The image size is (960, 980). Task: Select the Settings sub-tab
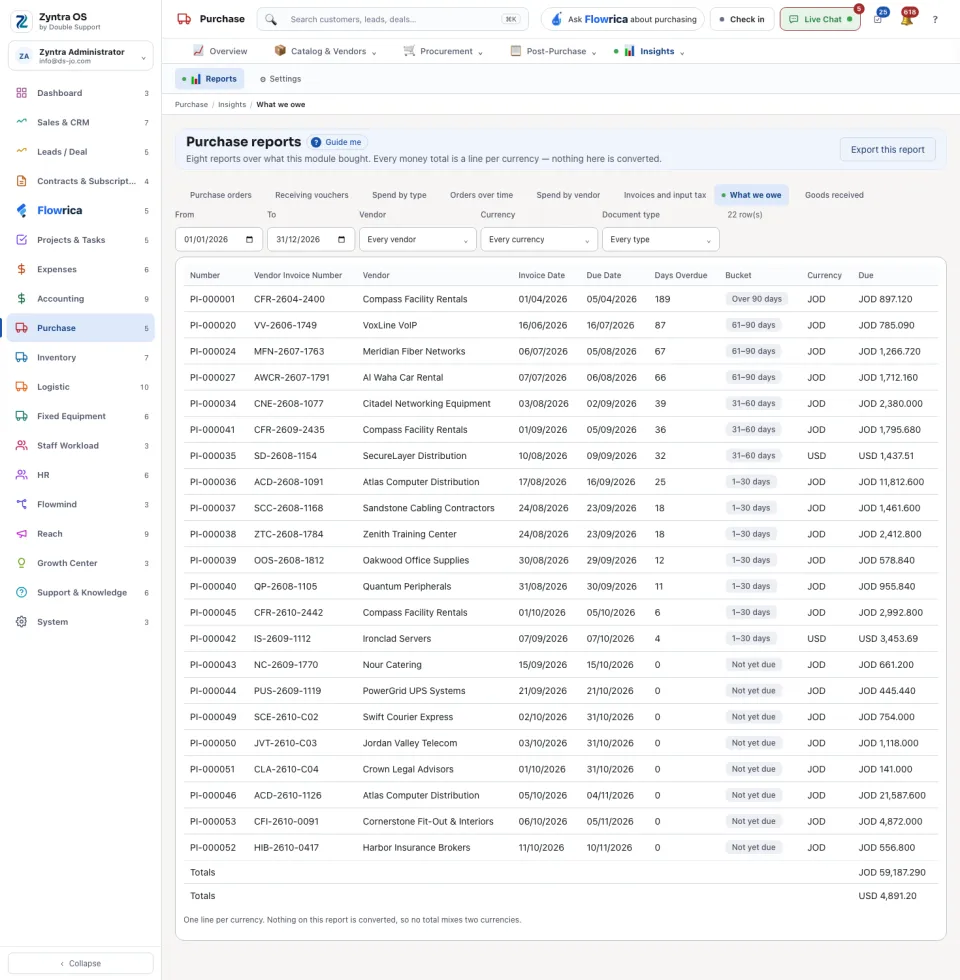tap(281, 79)
